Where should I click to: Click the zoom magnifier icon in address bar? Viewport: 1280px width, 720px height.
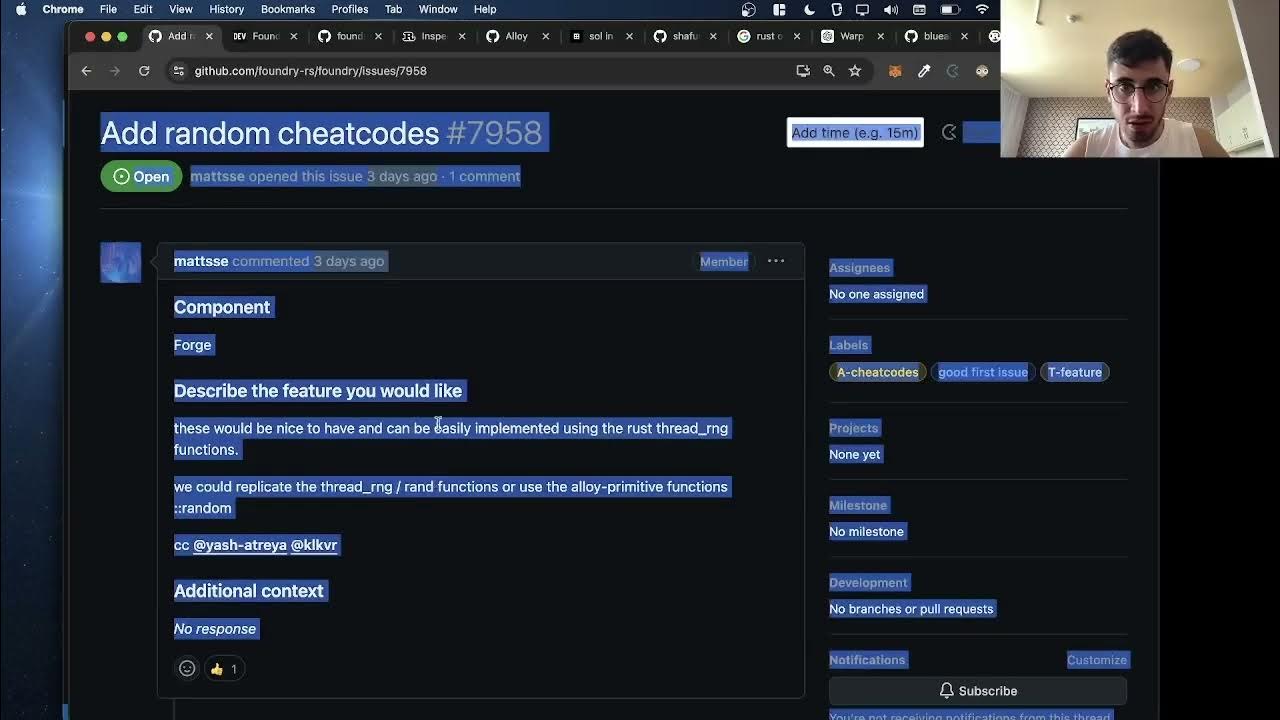coord(829,71)
